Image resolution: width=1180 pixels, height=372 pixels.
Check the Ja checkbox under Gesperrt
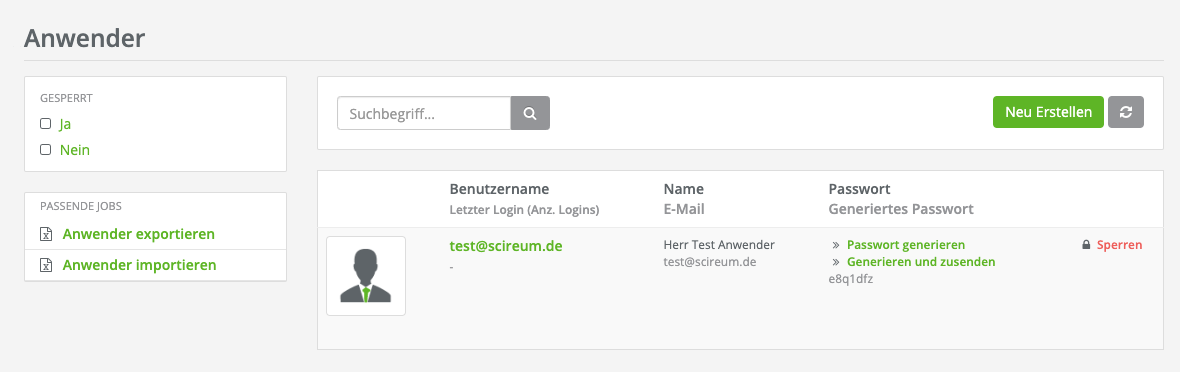click(45, 123)
